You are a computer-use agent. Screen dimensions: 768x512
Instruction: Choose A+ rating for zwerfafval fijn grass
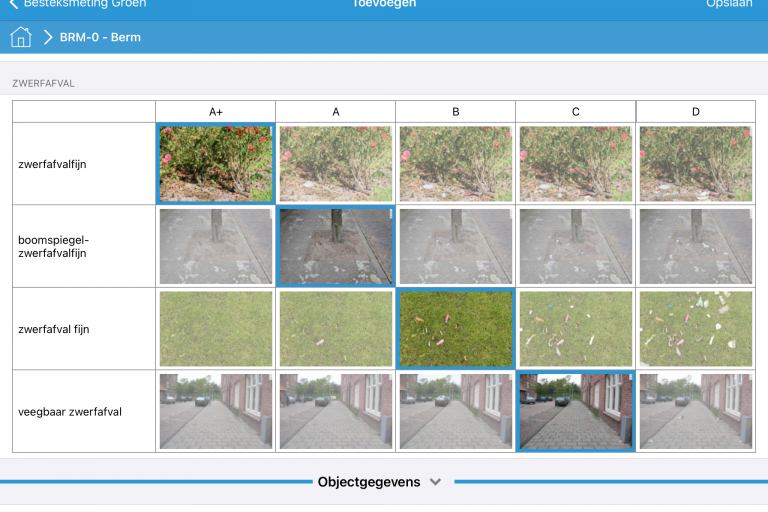[x=215, y=329]
